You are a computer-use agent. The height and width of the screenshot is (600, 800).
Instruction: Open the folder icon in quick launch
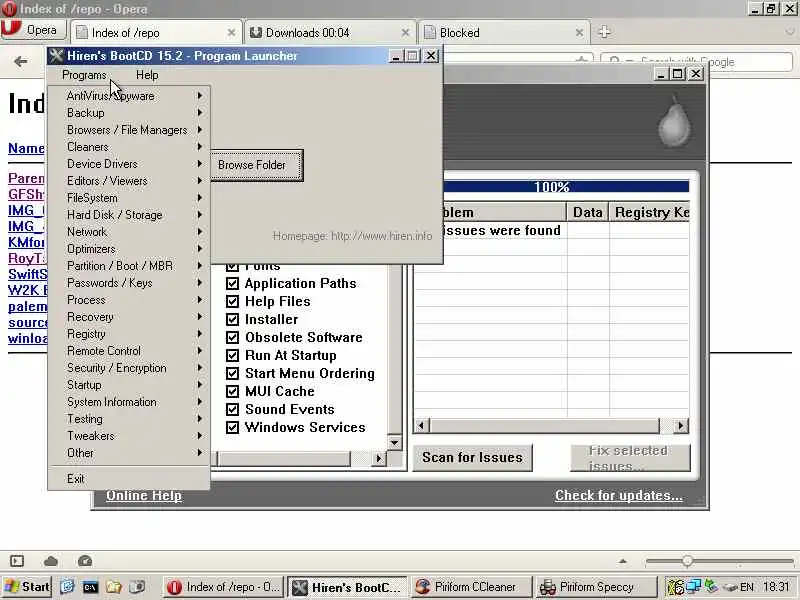pos(114,587)
